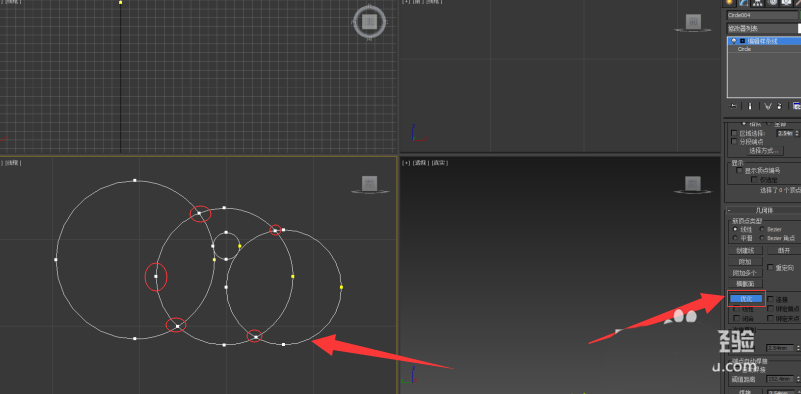Toggle light bulb of 编辑样条线 modifier
The image size is (801, 394).
click(x=734, y=41)
